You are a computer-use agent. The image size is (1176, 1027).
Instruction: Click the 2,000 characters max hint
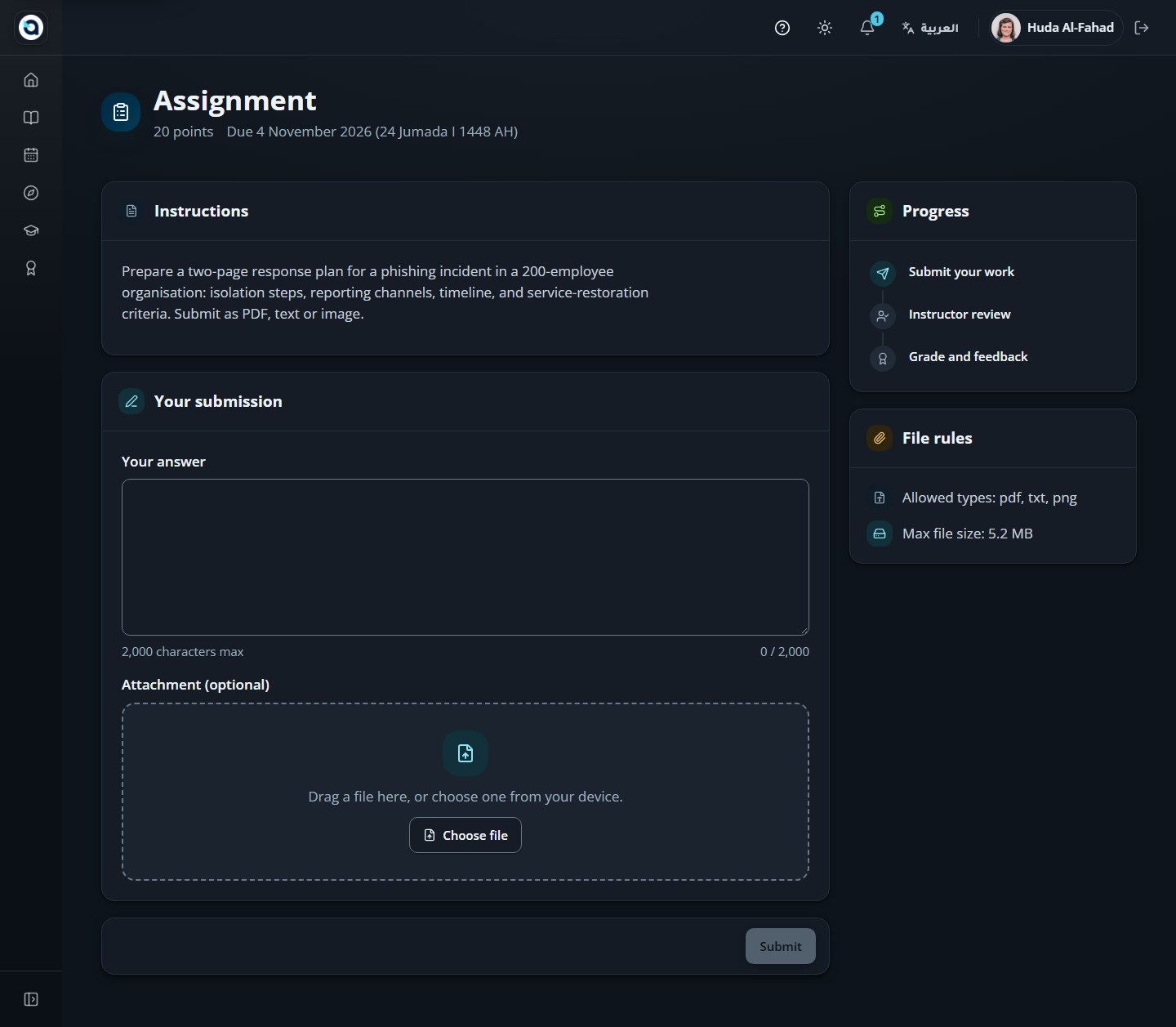coord(183,651)
